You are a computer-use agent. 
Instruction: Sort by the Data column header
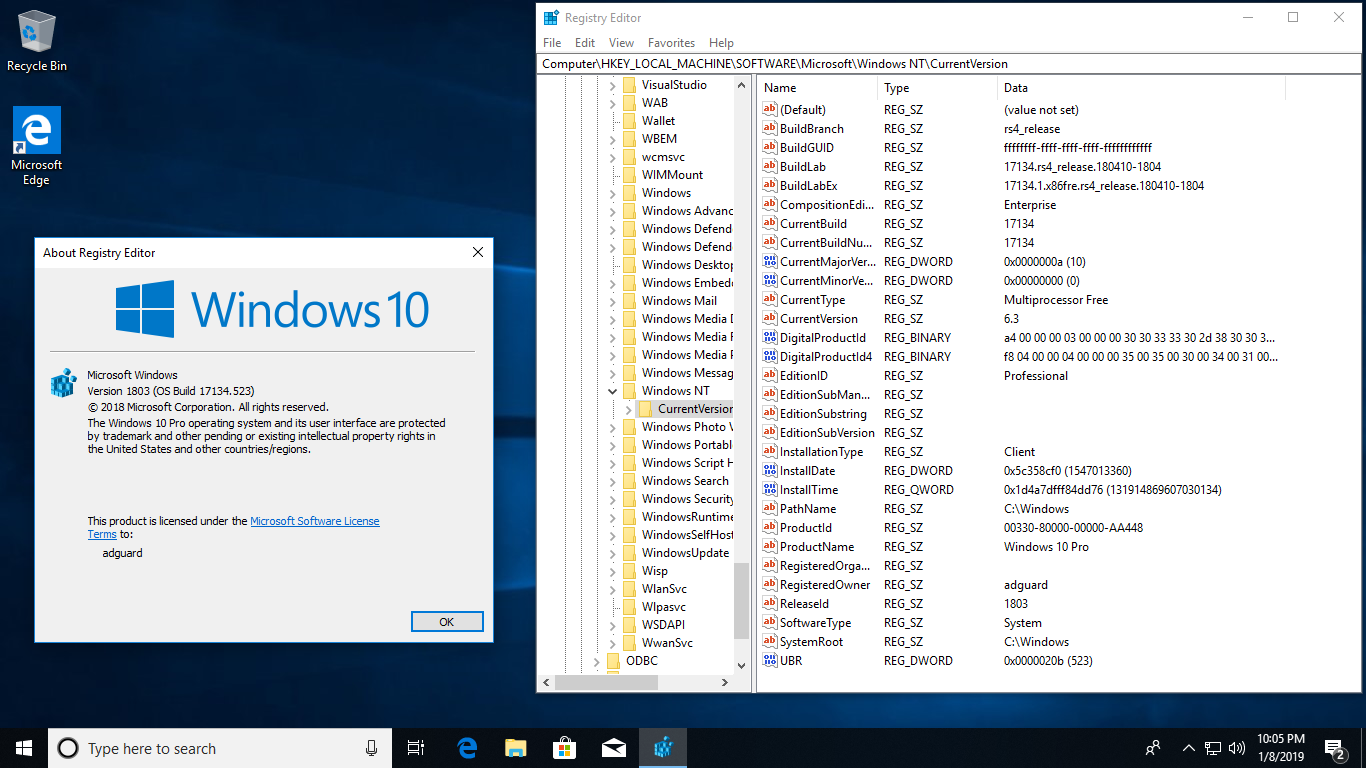point(1141,88)
